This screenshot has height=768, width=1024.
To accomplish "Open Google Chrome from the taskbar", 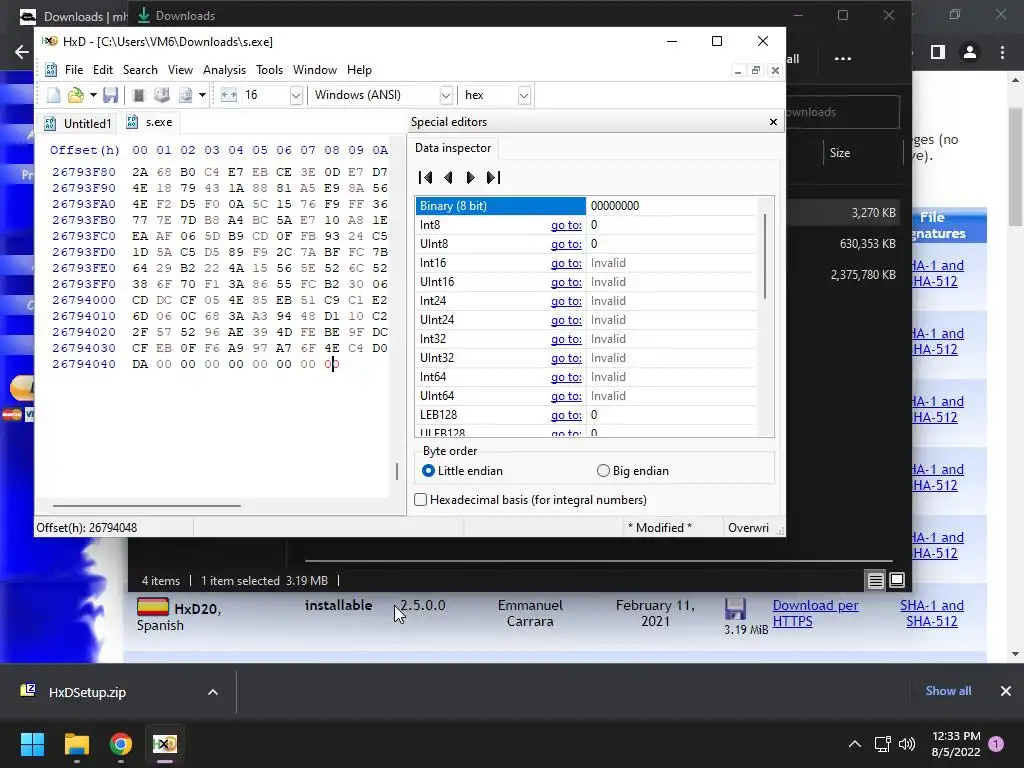I will tap(121, 744).
